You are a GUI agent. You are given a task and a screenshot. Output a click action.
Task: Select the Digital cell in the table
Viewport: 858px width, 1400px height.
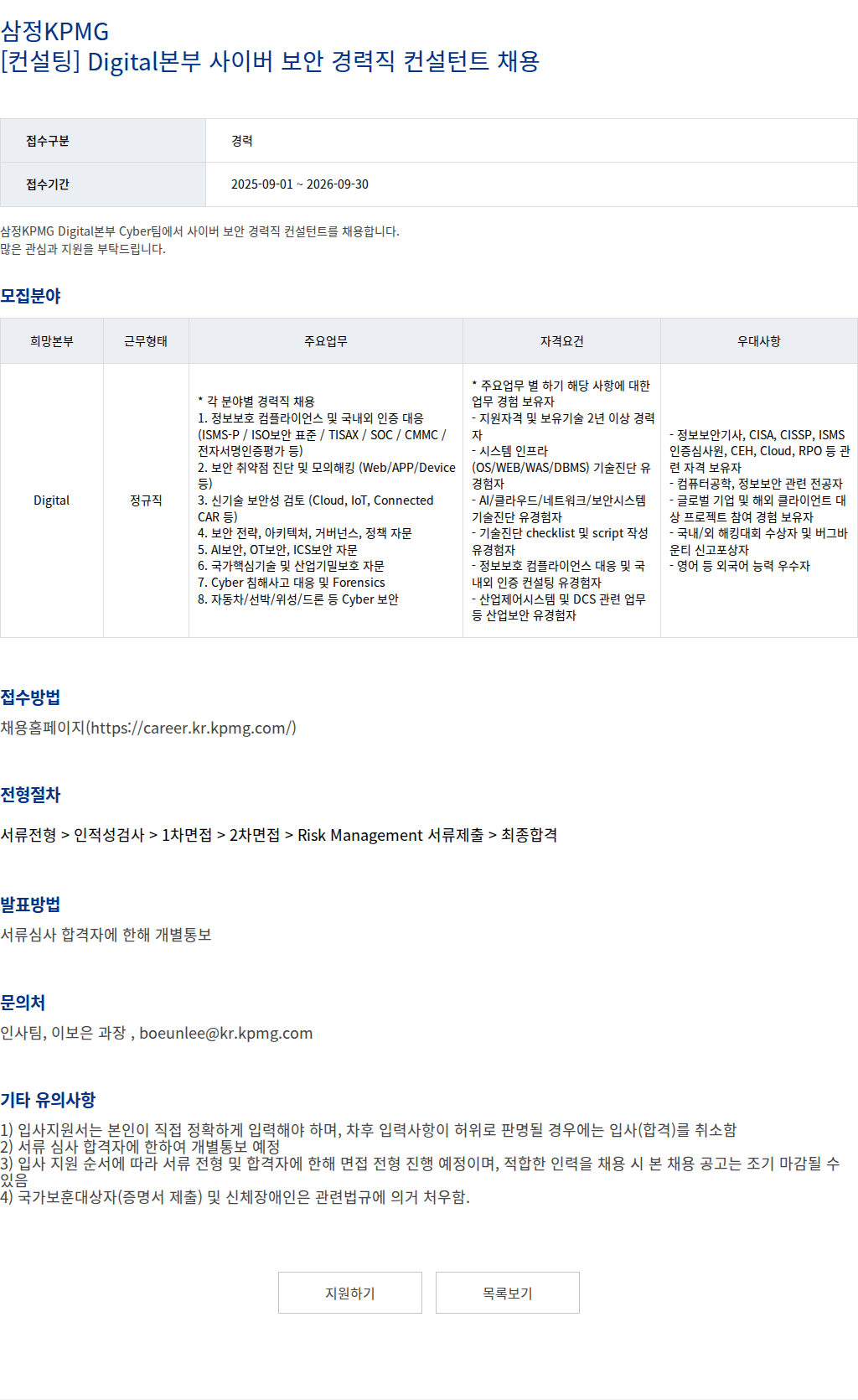[x=52, y=500]
